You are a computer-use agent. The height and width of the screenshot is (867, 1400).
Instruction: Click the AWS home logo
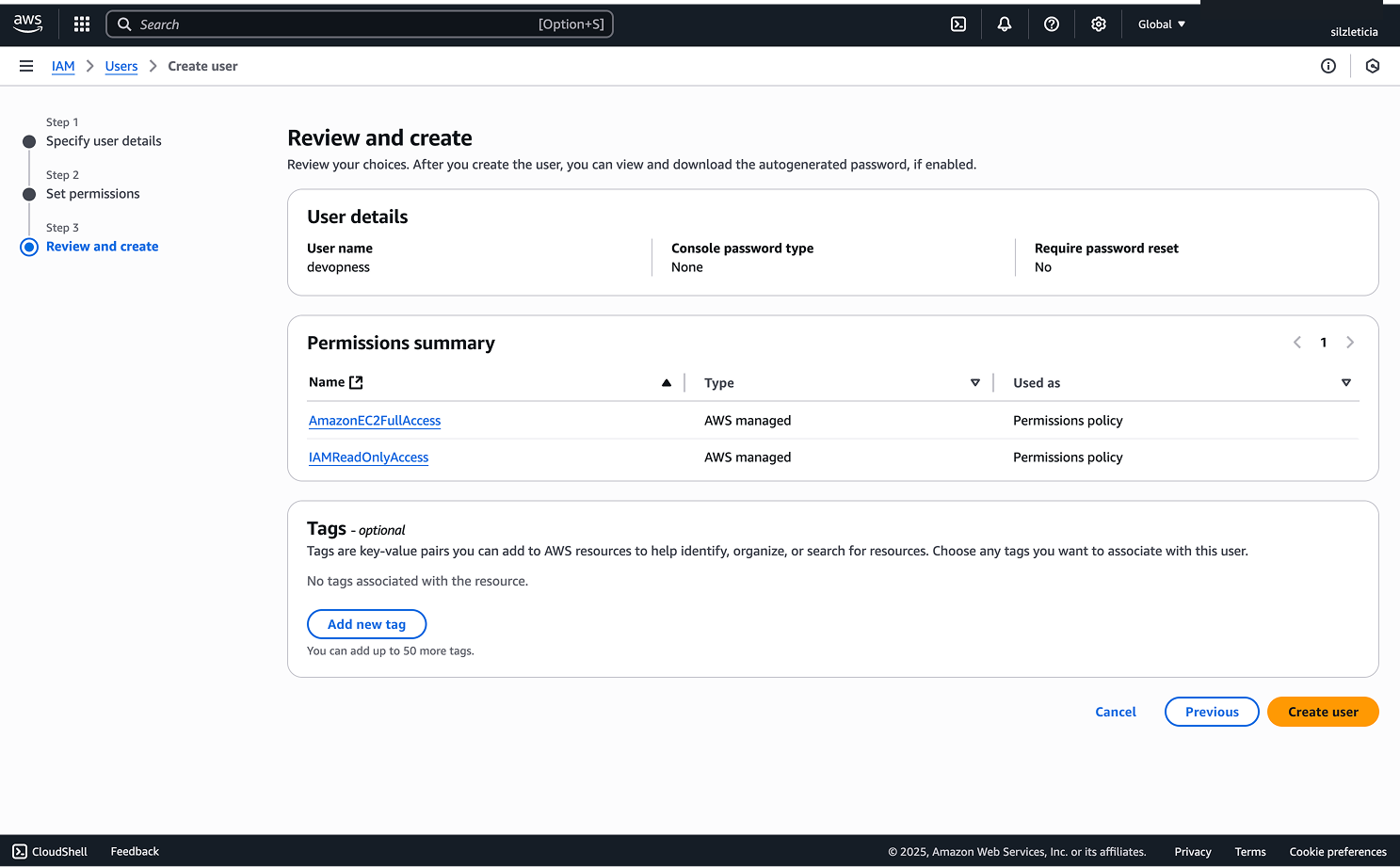click(x=27, y=24)
